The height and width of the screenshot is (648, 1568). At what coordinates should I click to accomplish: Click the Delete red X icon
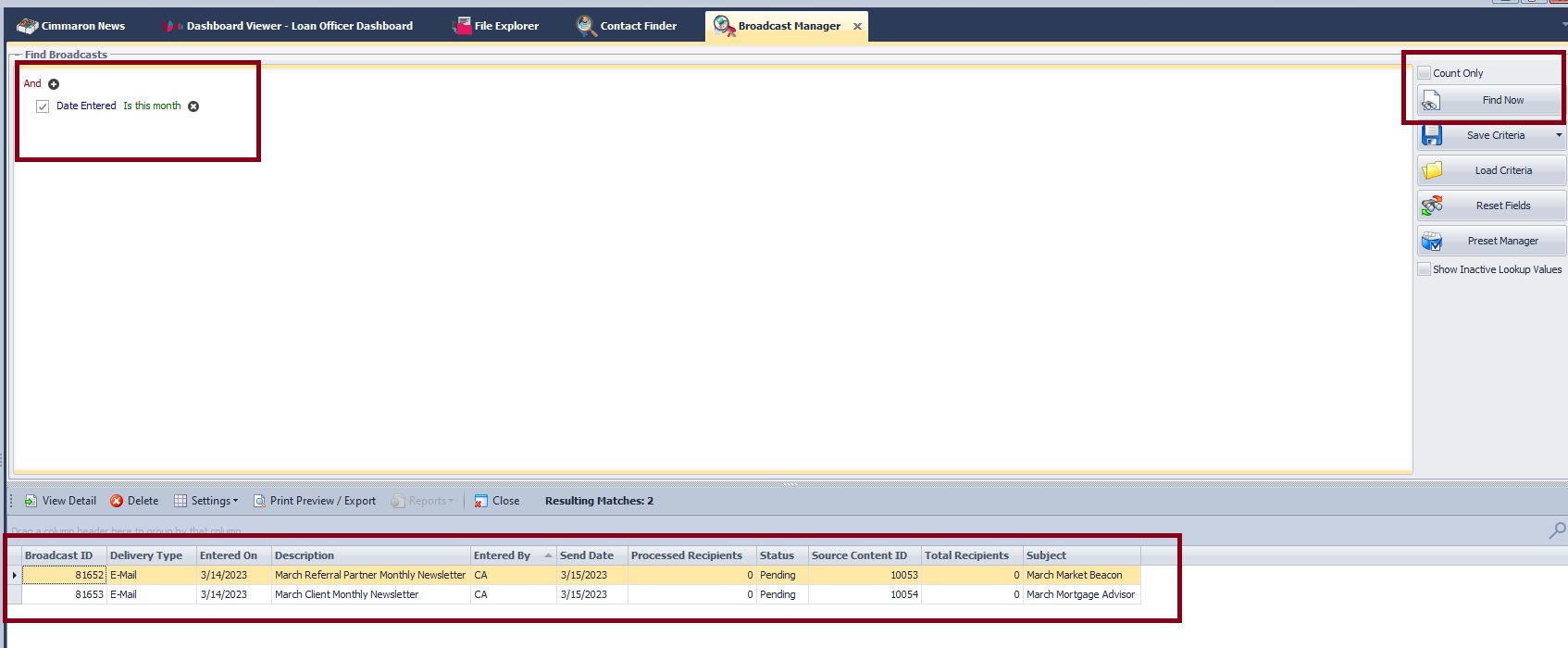point(117,501)
